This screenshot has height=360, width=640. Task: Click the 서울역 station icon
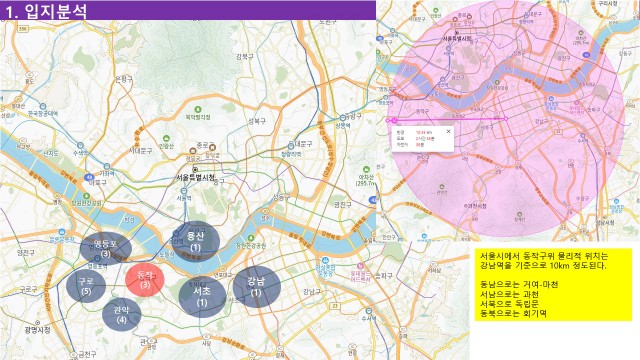click(x=184, y=191)
